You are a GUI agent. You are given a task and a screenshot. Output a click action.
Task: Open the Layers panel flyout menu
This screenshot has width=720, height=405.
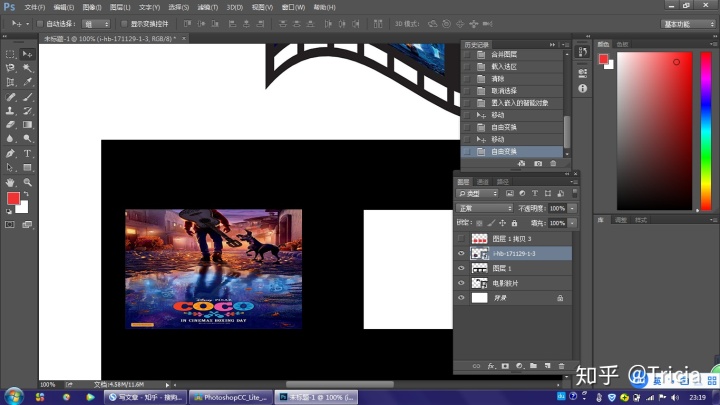coord(574,182)
